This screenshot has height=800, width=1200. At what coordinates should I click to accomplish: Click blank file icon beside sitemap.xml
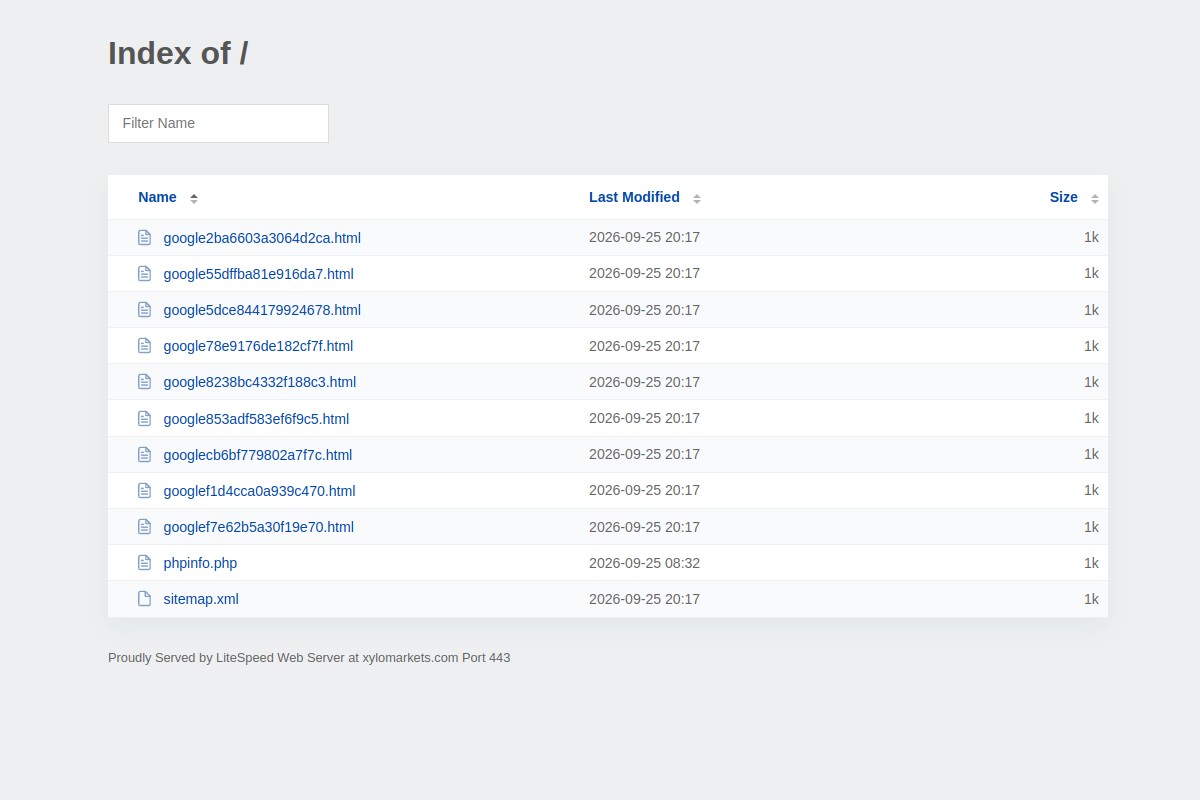(144, 599)
